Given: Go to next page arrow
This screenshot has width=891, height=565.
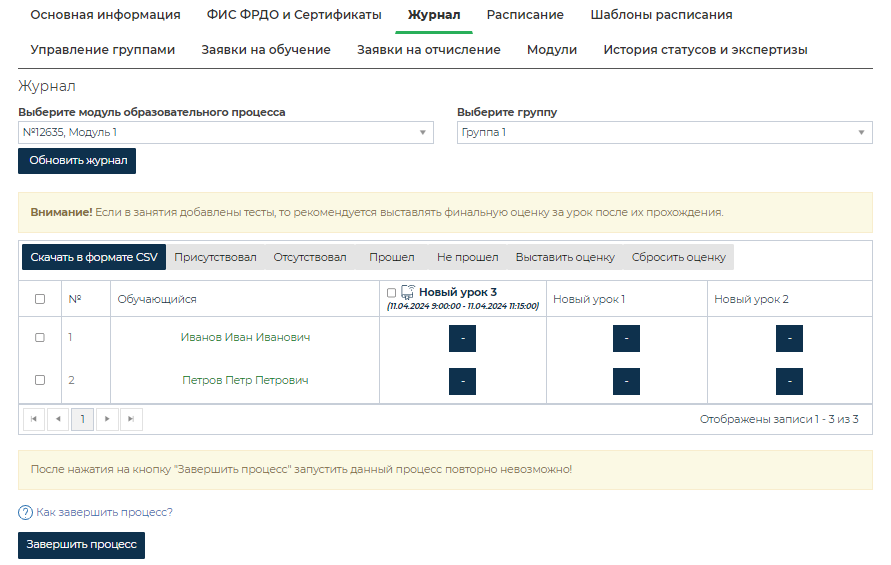Looking at the screenshot, I should click(x=107, y=420).
